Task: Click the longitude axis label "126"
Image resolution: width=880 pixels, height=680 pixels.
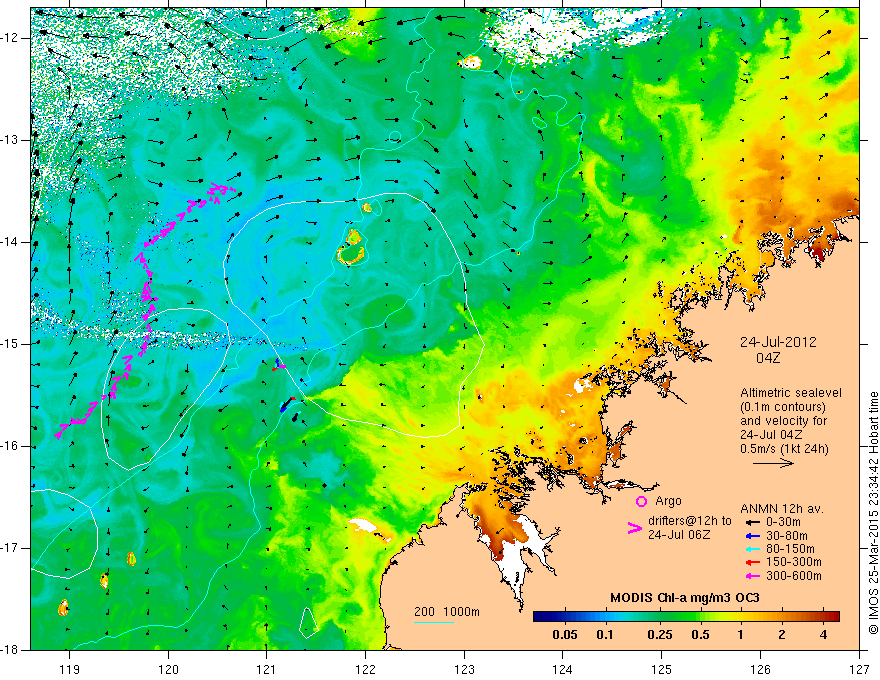Action: point(760,669)
